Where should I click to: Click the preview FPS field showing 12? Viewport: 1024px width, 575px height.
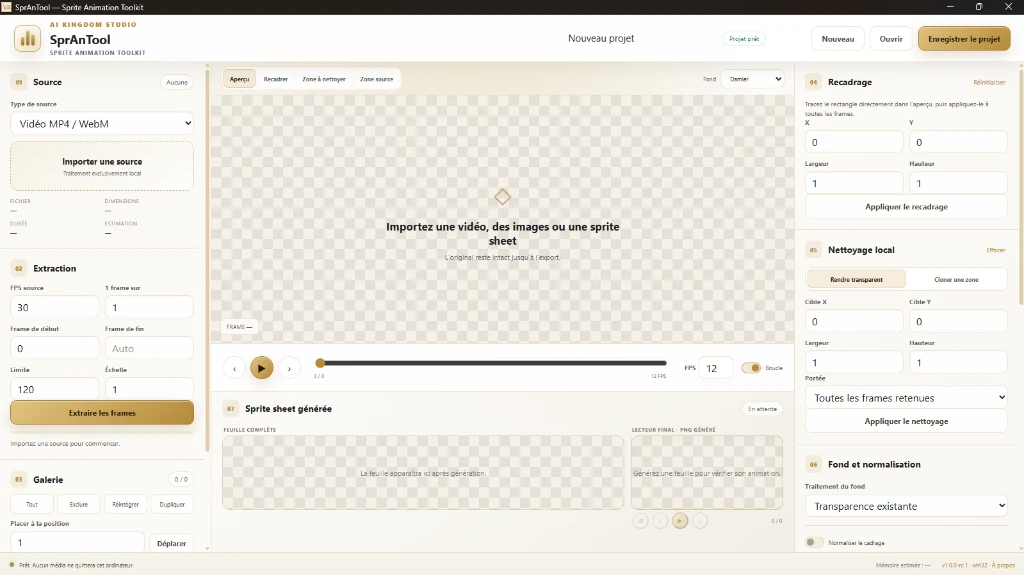click(716, 369)
